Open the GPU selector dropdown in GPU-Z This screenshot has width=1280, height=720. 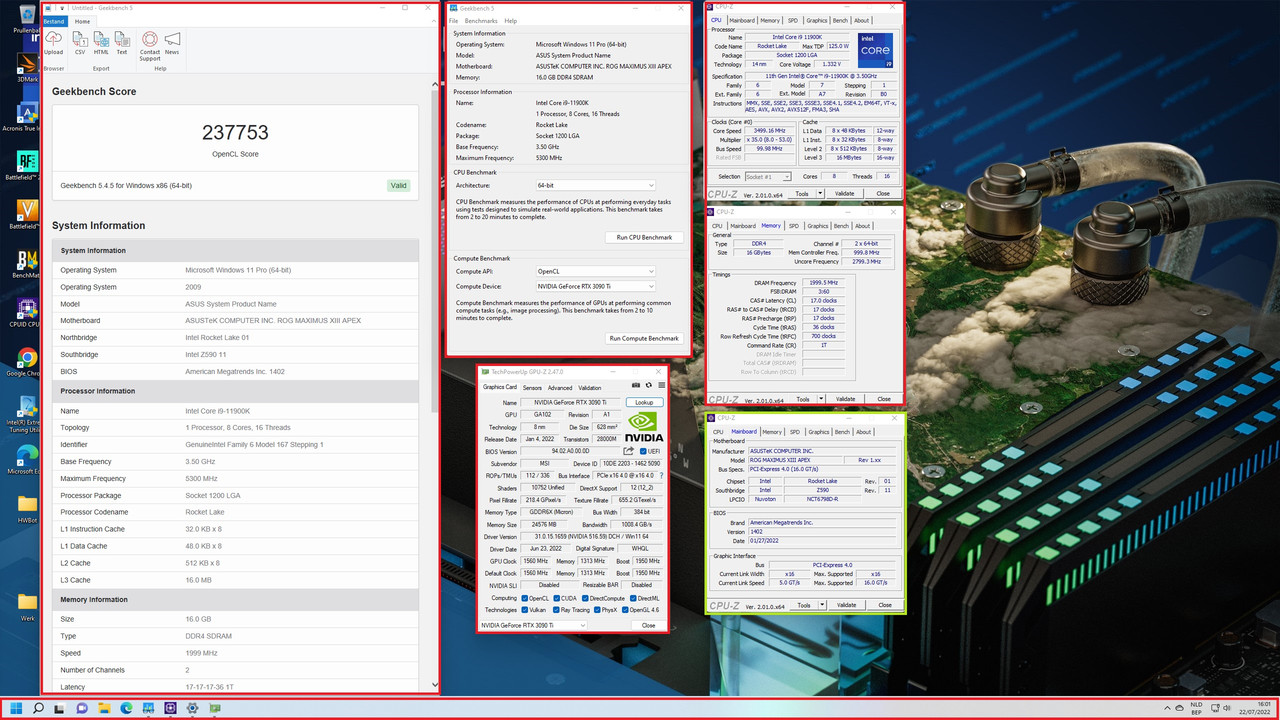point(533,625)
